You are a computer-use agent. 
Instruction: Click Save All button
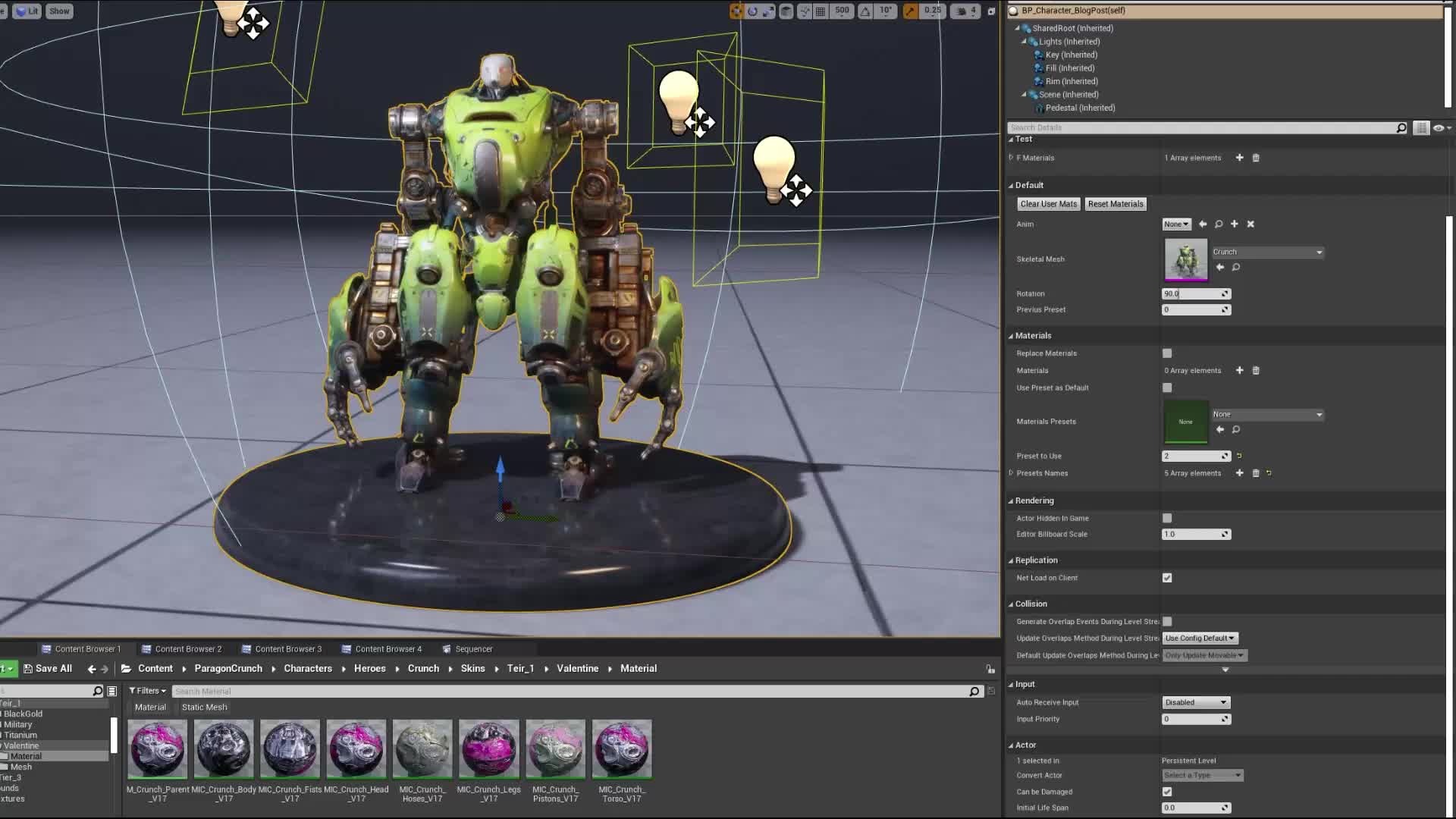tap(48, 669)
